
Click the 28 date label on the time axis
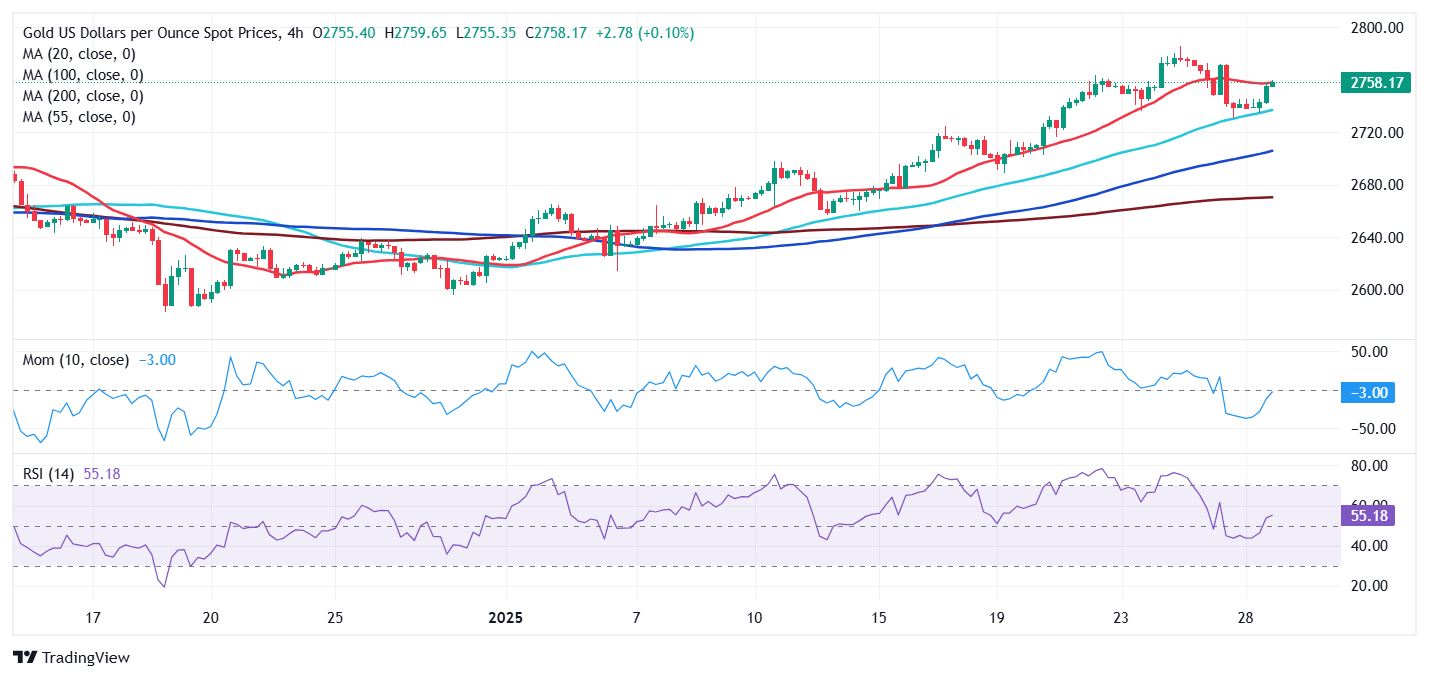click(x=1245, y=617)
